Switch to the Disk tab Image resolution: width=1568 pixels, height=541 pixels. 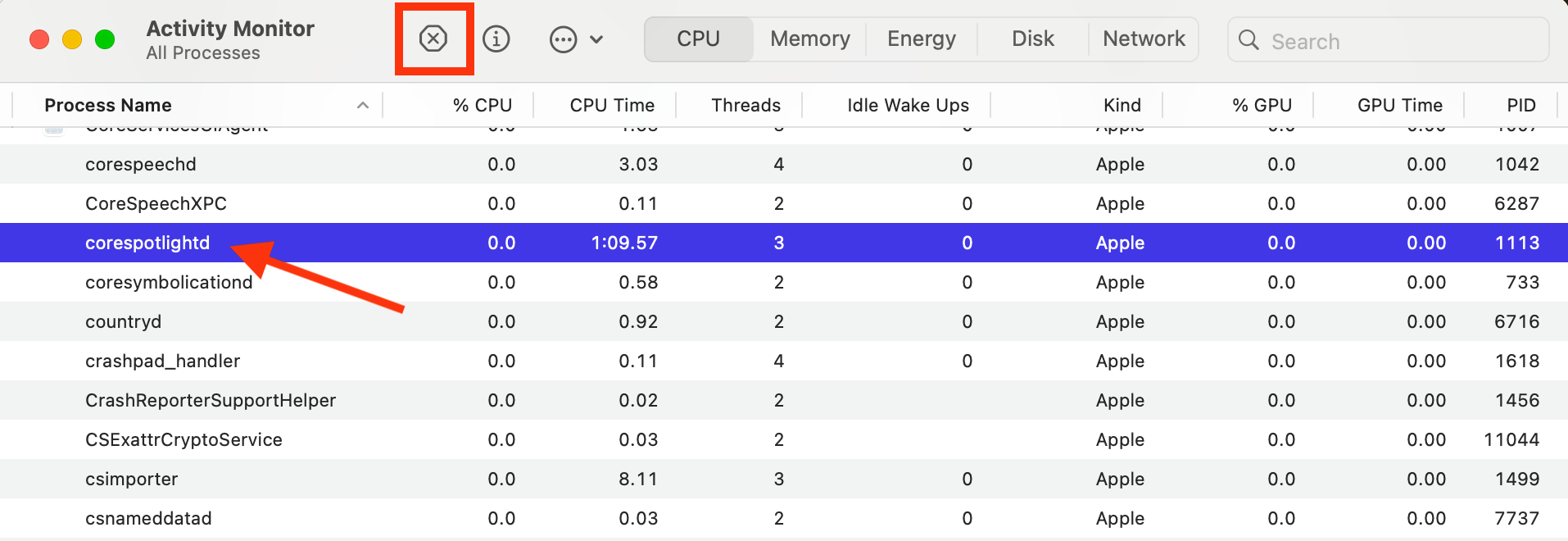pyautogui.click(x=1033, y=39)
